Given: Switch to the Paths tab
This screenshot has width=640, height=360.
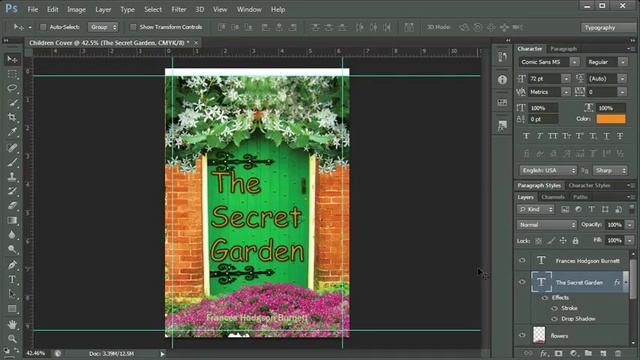Looking at the screenshot, I should (580, 197).
